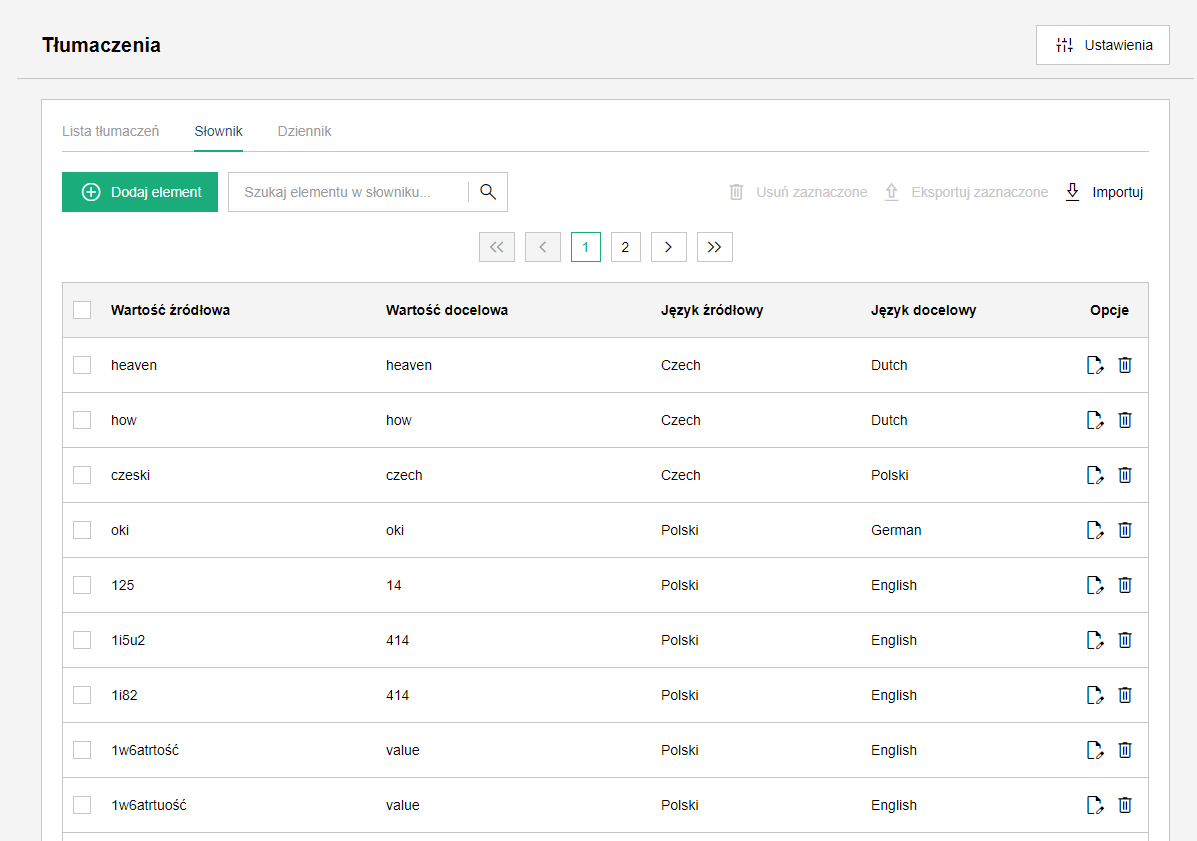Select page 1 in pagination
The height and width of the screenshot is (841, 1197).
coord(586,247)
